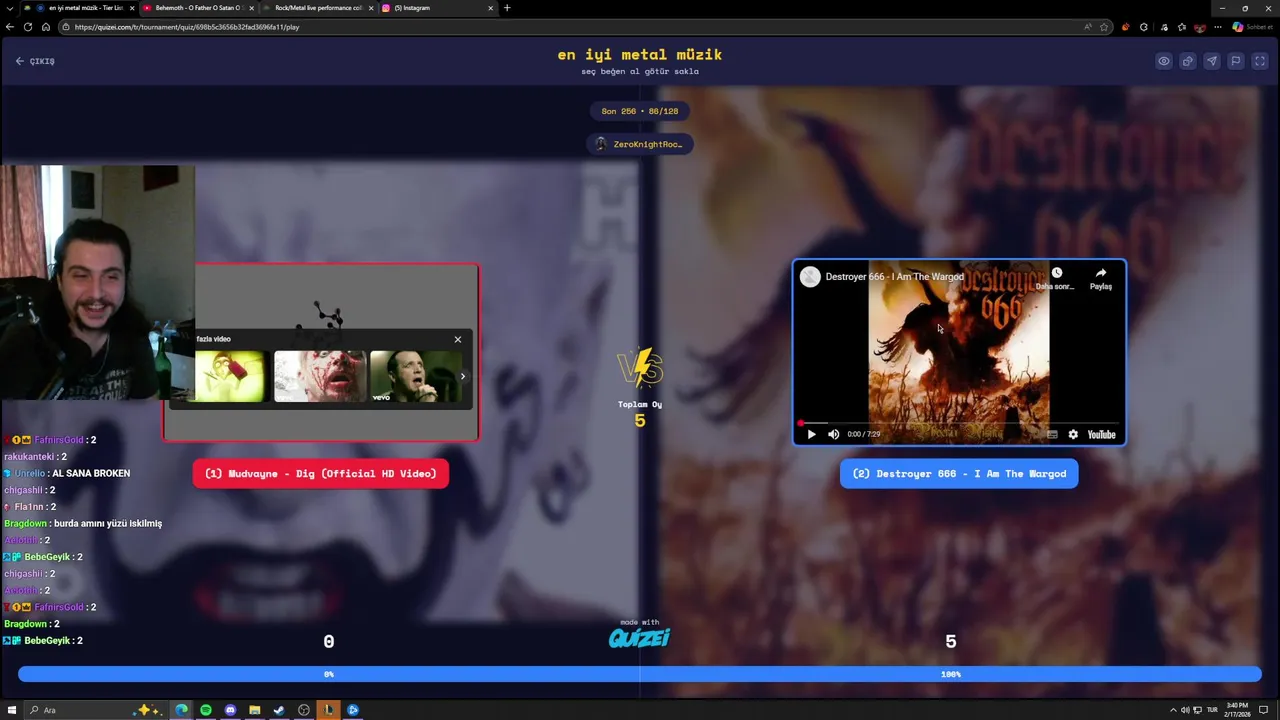Screen dimensions: 1280x720
Task: Open OBS Studio from taskbar
Action: [304, 710]
